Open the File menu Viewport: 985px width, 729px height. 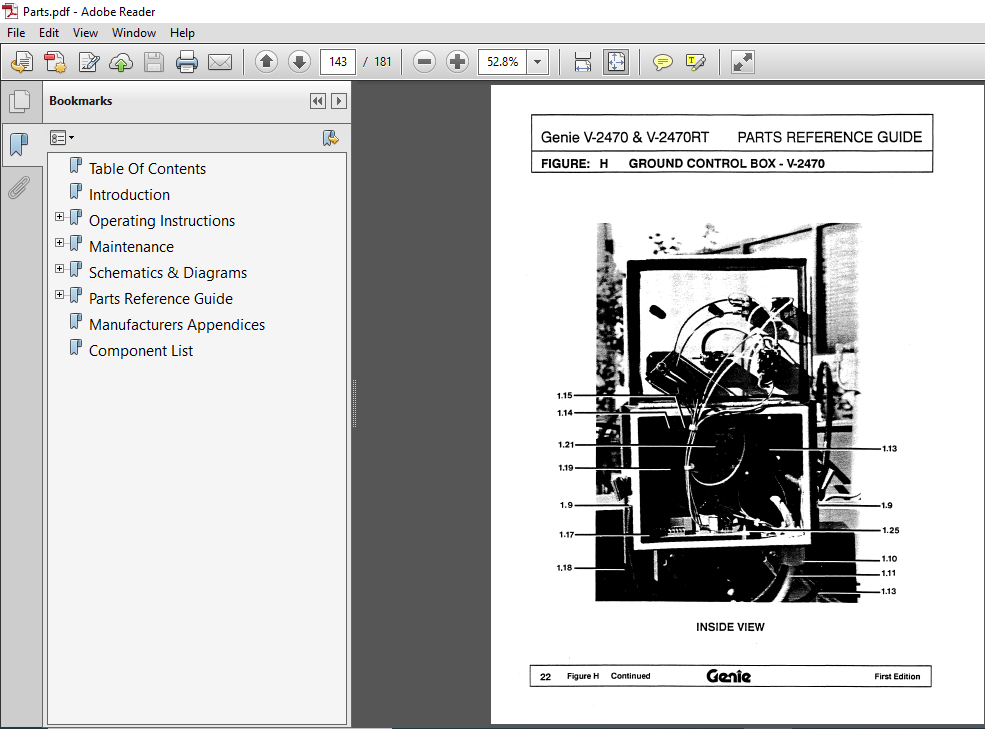tap(16, 33)
